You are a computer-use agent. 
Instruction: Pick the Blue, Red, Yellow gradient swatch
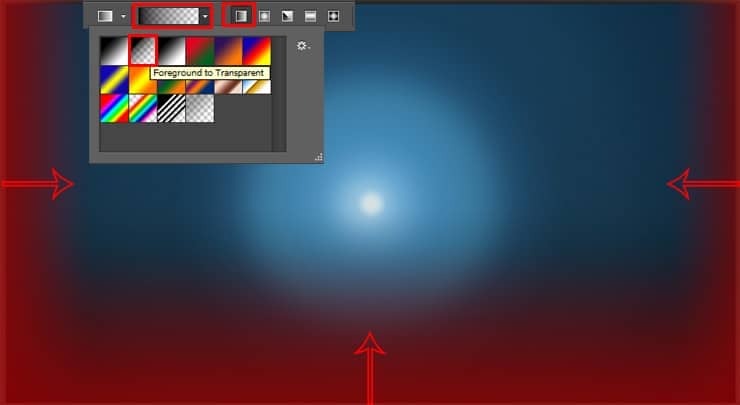tap(257, 51)
